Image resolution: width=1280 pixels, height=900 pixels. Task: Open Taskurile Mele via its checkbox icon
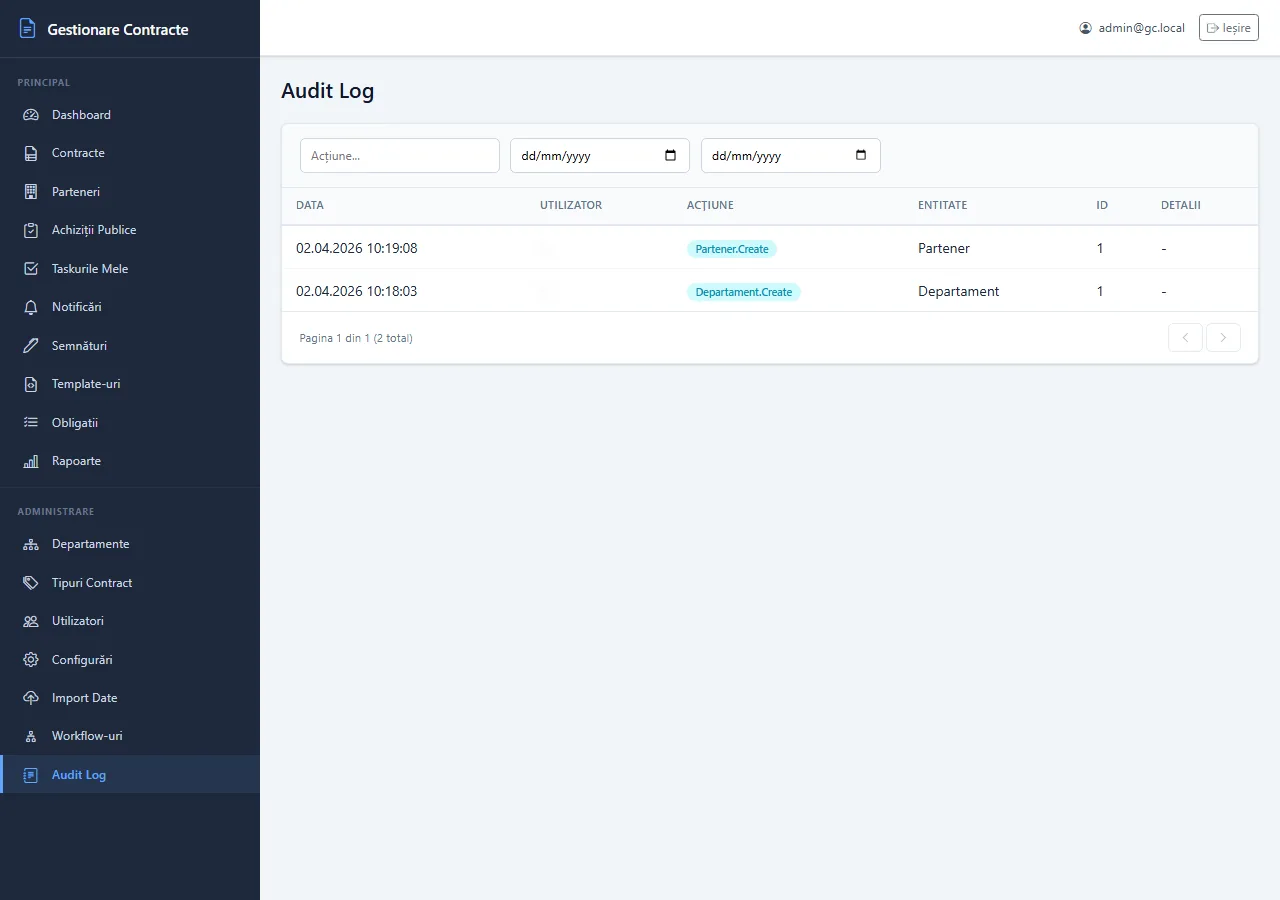click(31, 269)
